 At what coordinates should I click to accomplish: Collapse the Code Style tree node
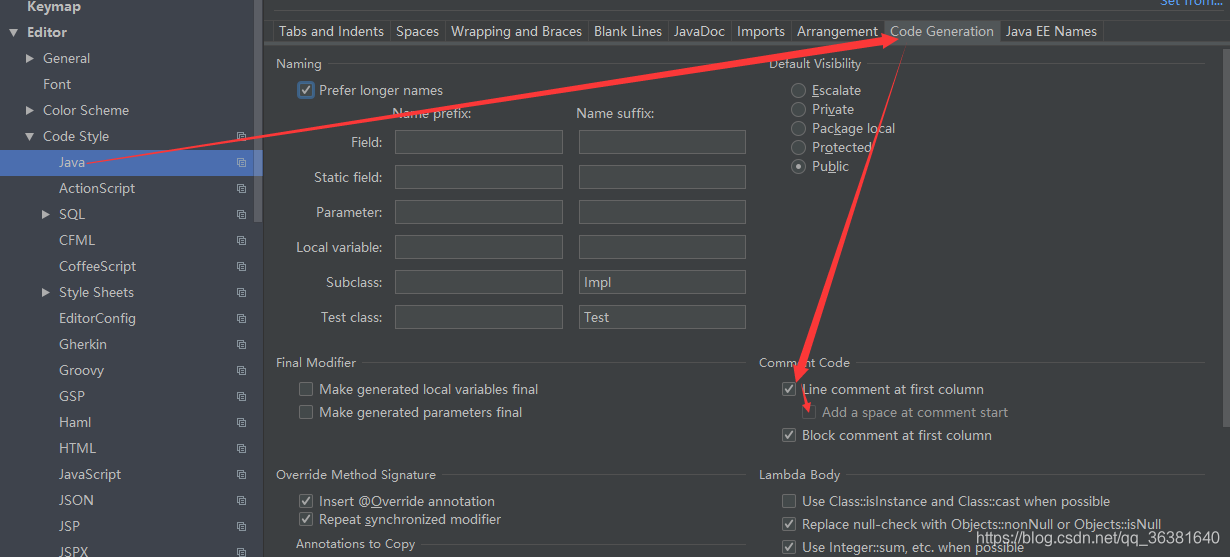tap(30, 136)
